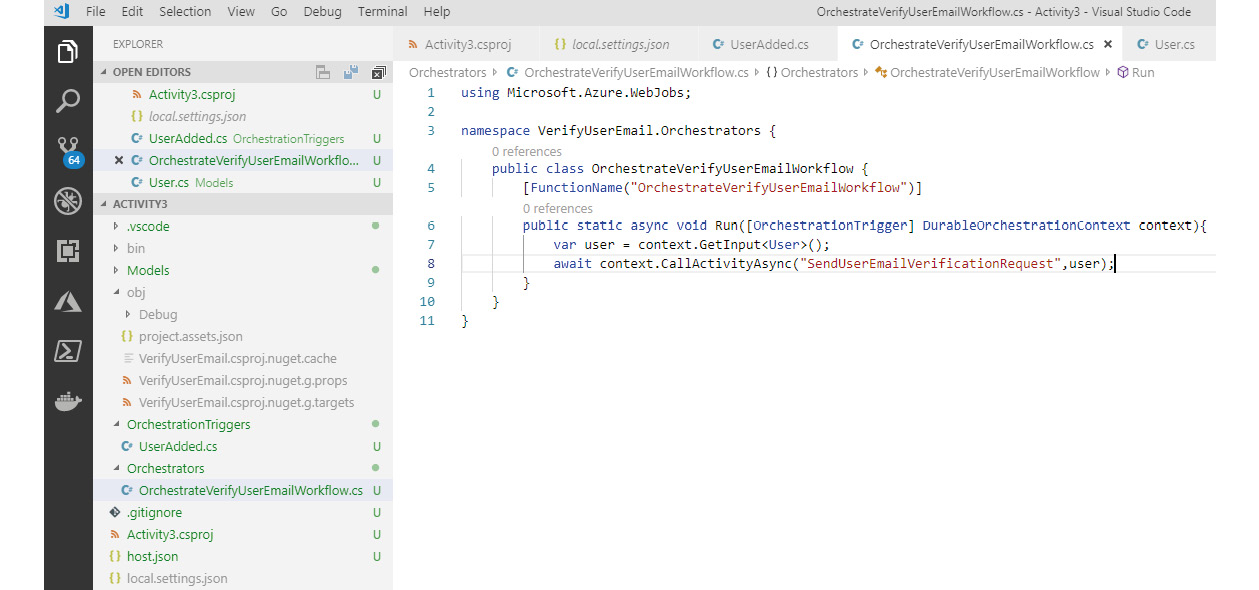The height and width of the screenshot is (590, 1259).
Task: Expand the bin folder
Action: (135, 248)
